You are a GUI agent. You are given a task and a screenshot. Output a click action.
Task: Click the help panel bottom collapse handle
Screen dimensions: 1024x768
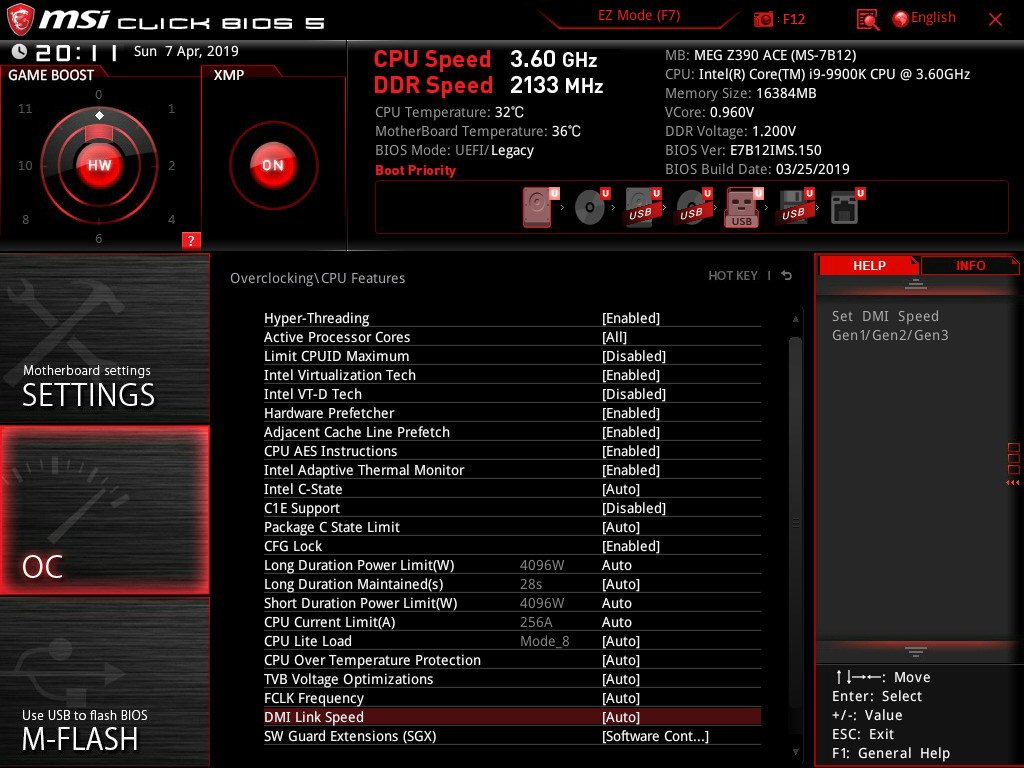[x=916, y=651]
